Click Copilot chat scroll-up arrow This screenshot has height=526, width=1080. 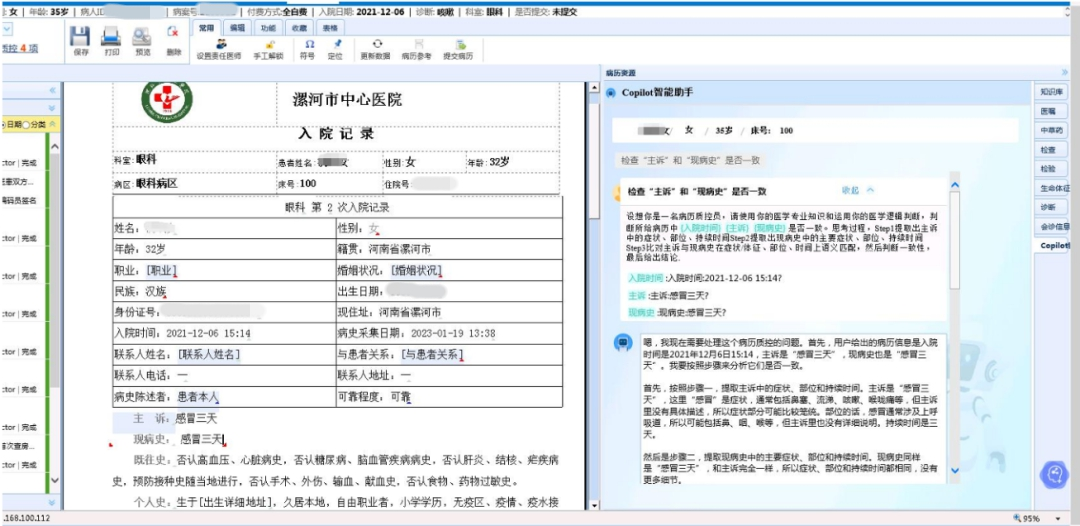tap(955, 185)
